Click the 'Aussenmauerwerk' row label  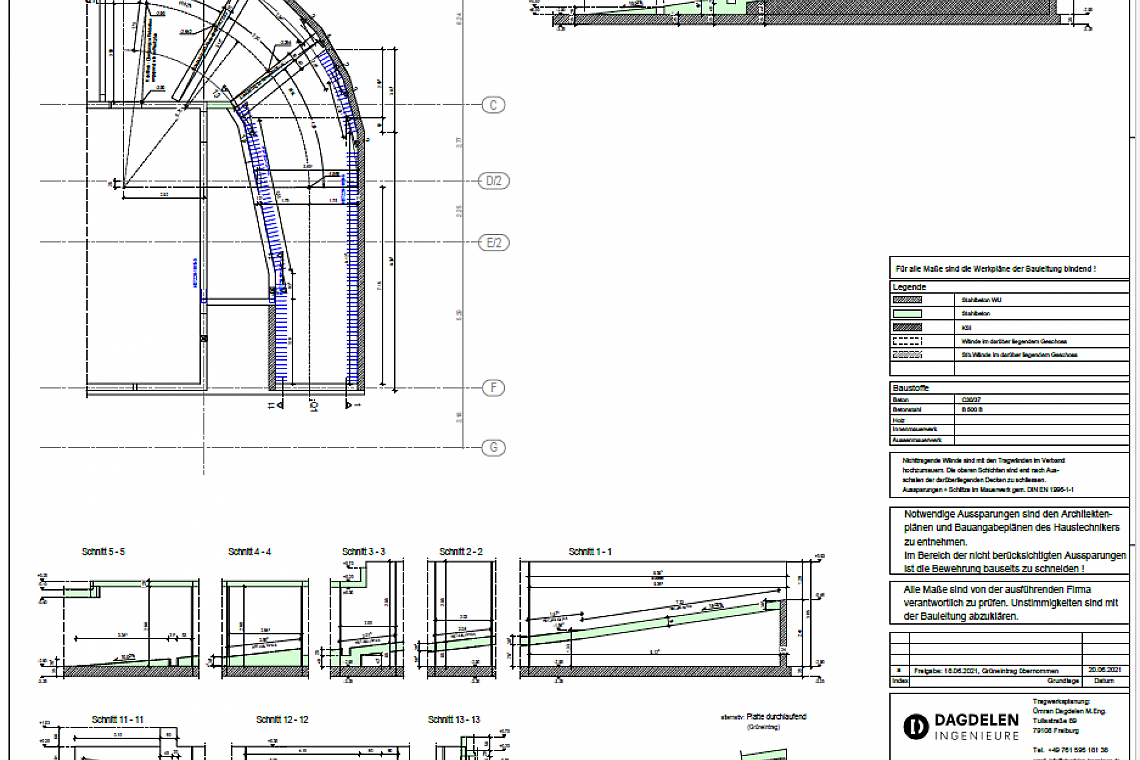tap(917, 439)
